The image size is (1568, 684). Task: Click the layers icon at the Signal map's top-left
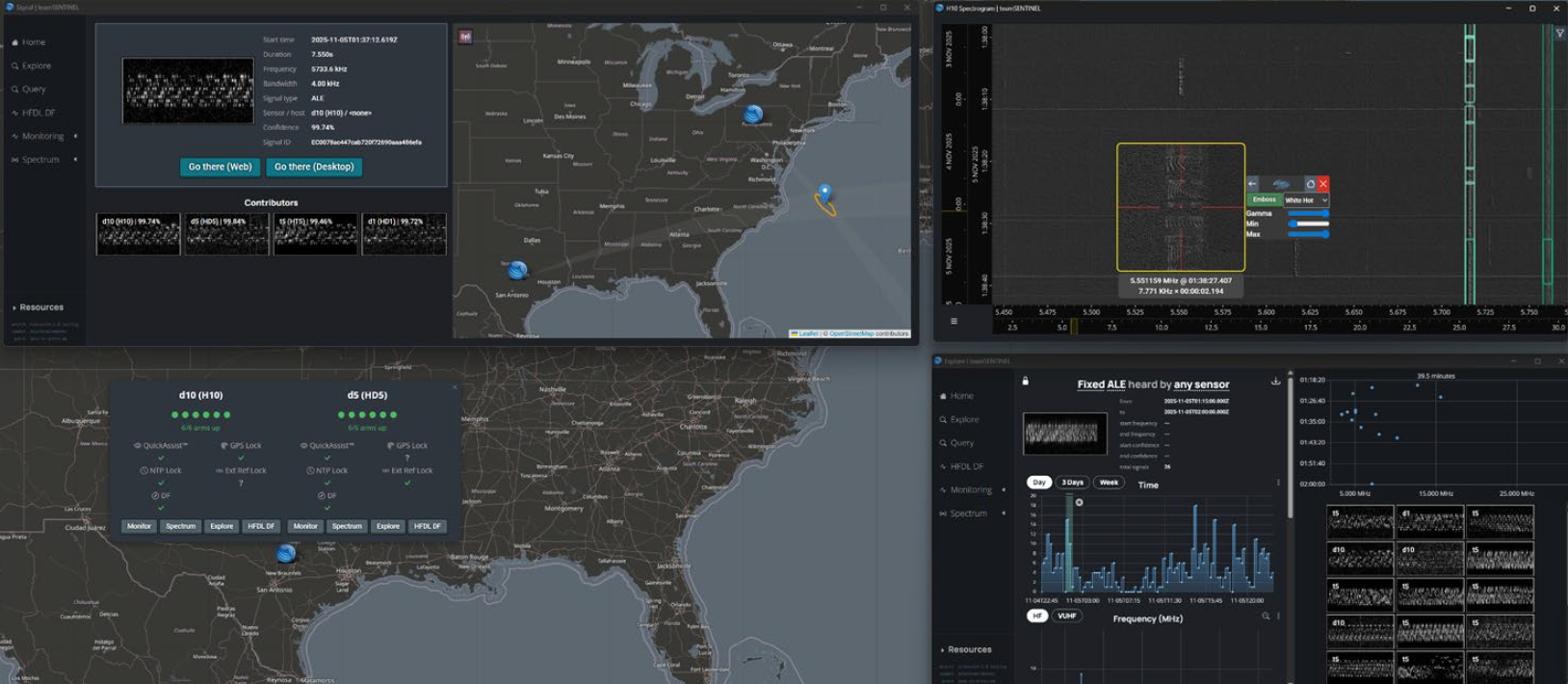coord(465,37)
